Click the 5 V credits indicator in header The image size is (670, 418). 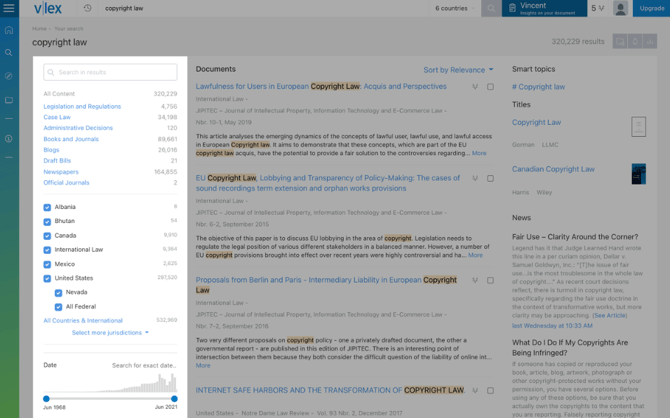(597, 8)
